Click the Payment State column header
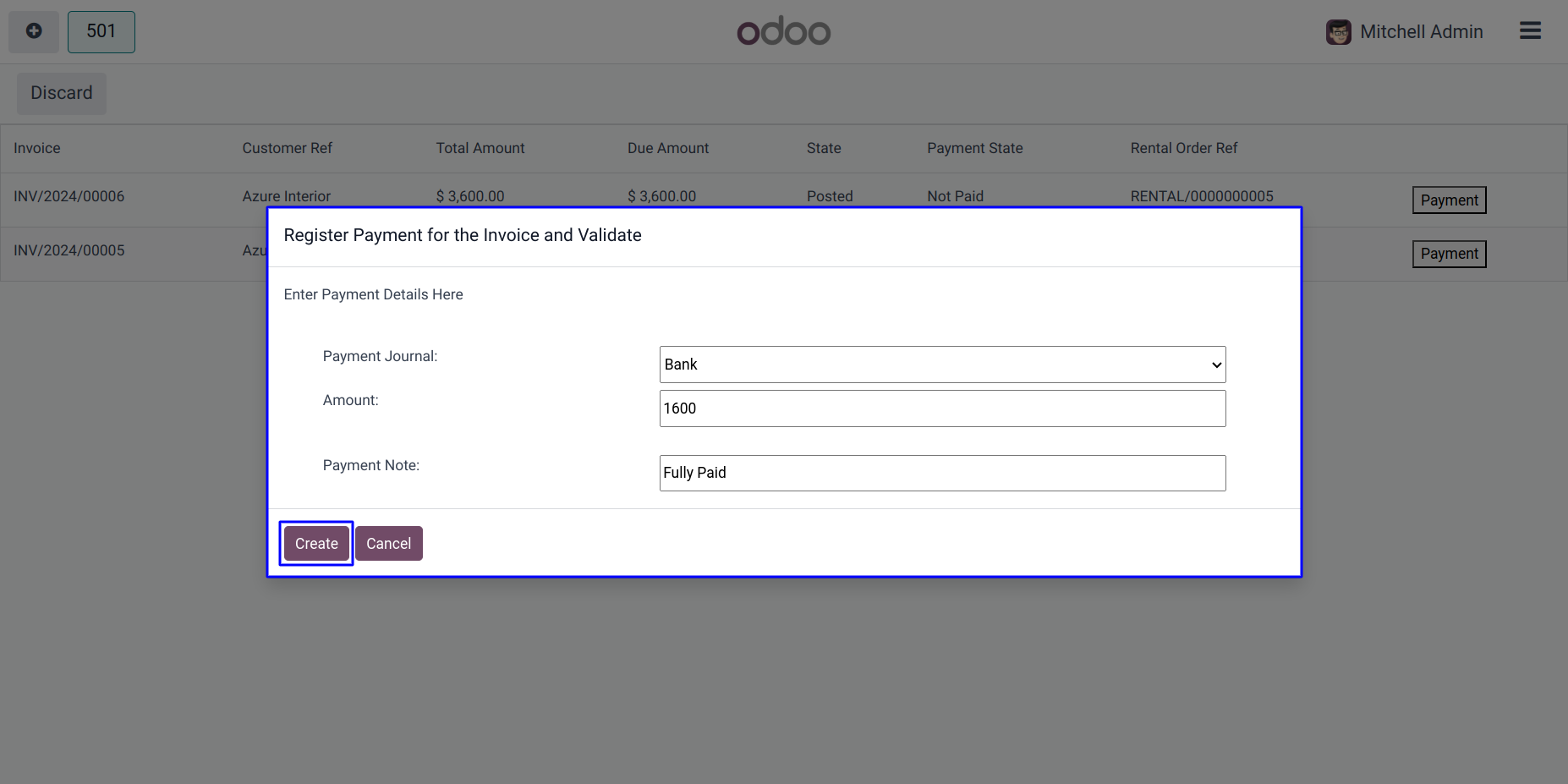This screenshot has height=784, width=1568. (x=974, y=148)
